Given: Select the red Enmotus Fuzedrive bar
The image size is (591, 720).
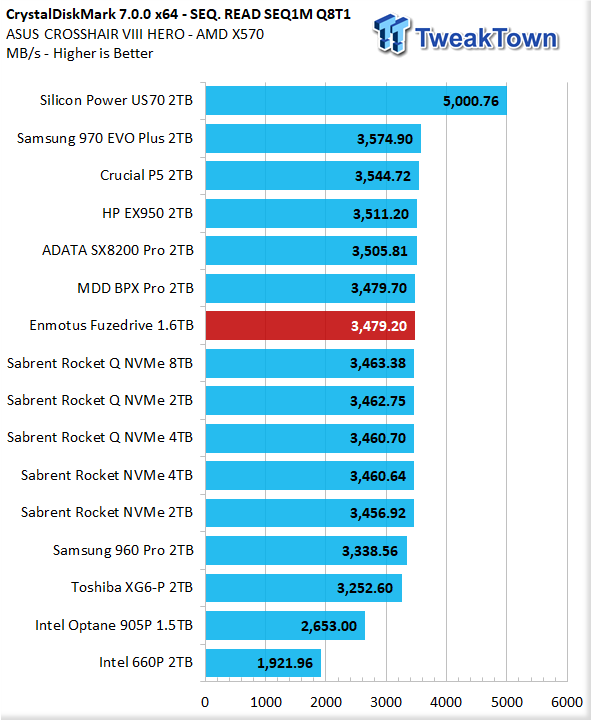Looking at the screenshot, I should click(x=310, y=326).
